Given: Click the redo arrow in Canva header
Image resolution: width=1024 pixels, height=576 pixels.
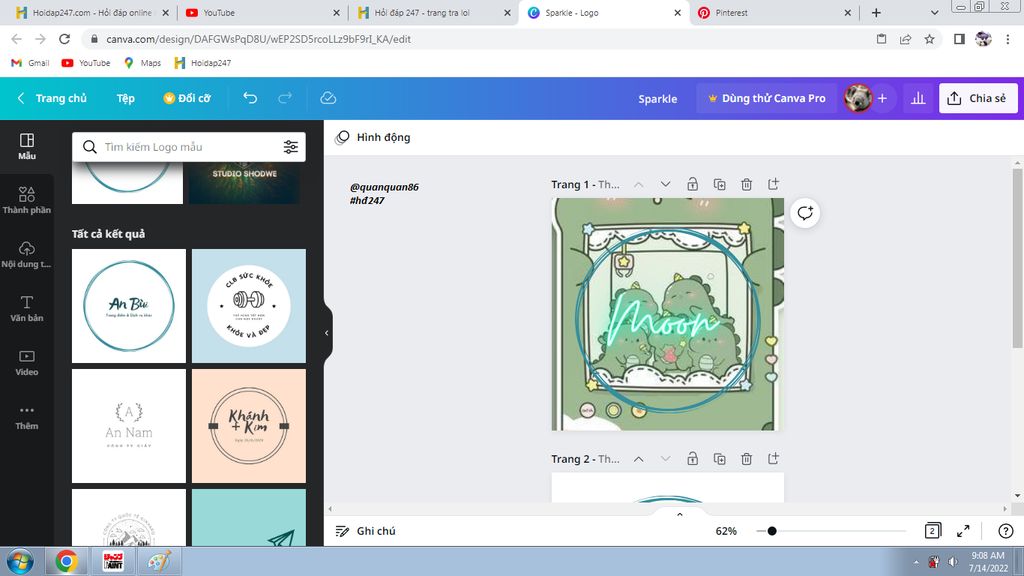Looking at the screenshot, I should [x=285, y=98].
